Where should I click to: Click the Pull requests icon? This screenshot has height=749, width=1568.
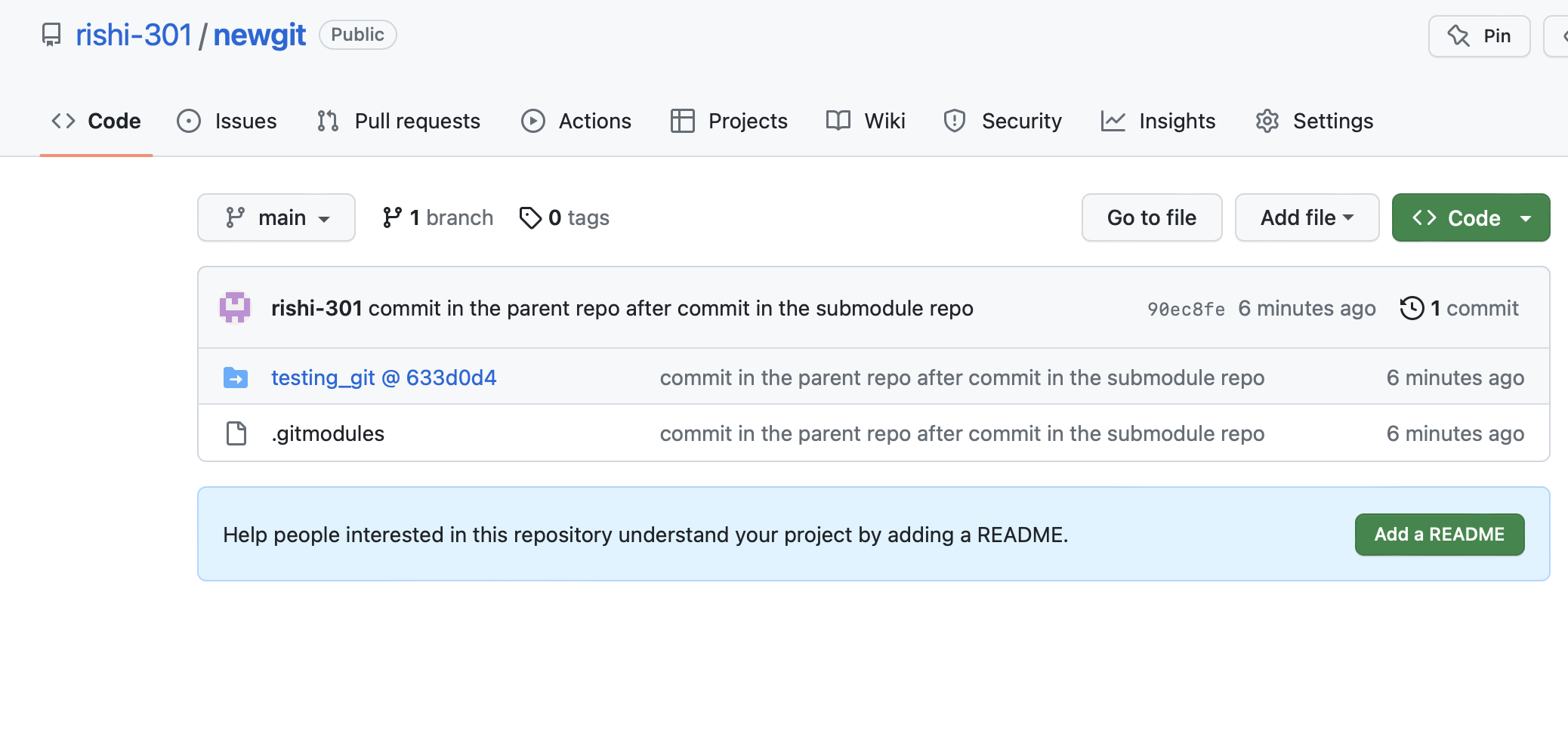(x=326, y=121)
